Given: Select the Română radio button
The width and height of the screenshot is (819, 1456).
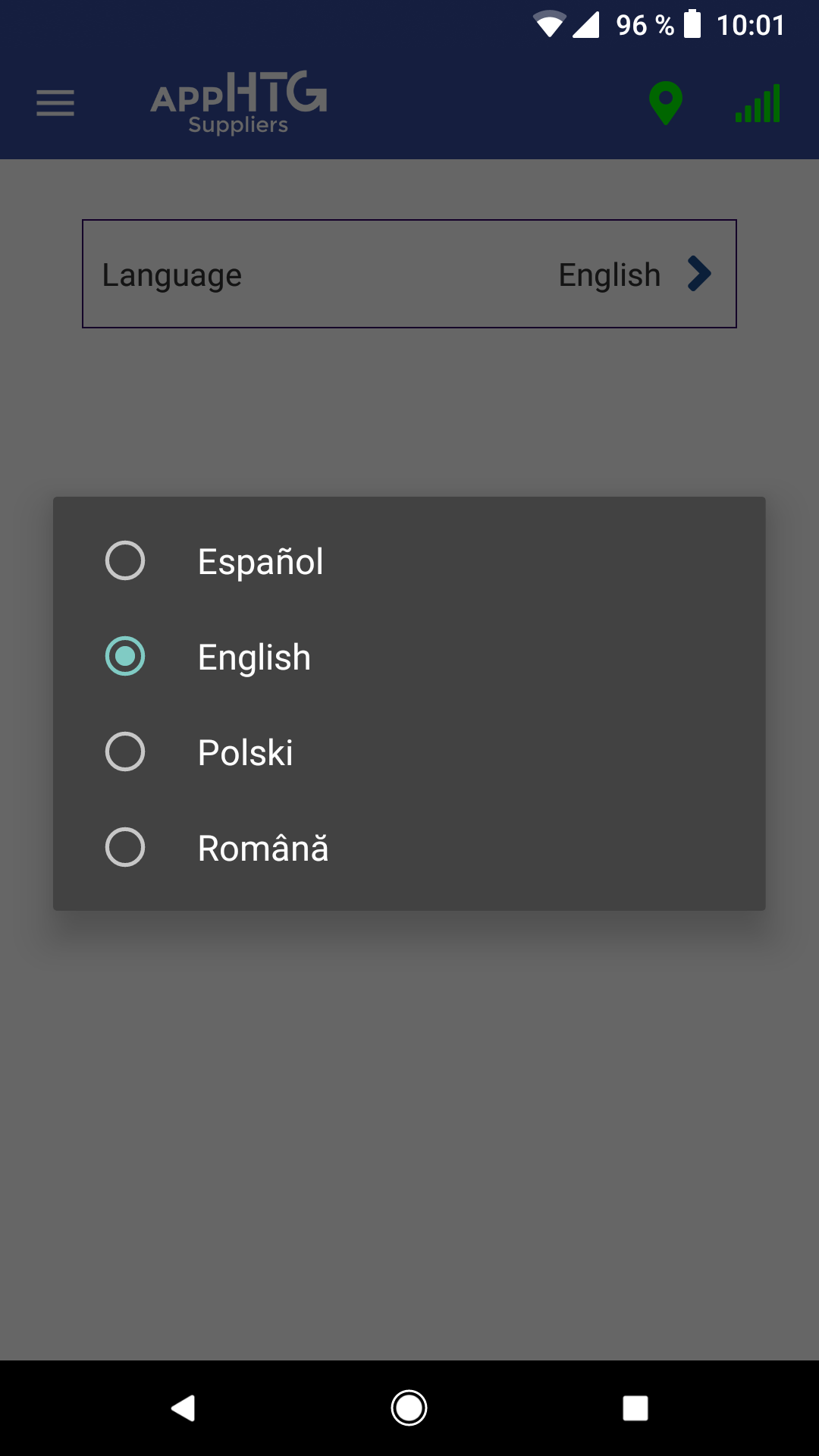Looking at the screenshot, I should point(125,847).
